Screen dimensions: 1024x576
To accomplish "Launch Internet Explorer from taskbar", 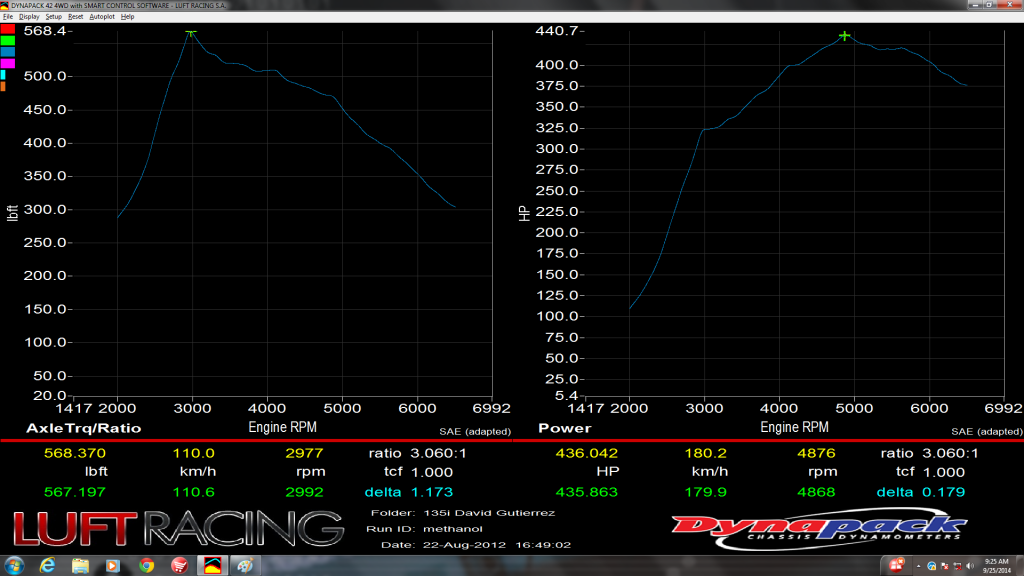I will [47, 565].
